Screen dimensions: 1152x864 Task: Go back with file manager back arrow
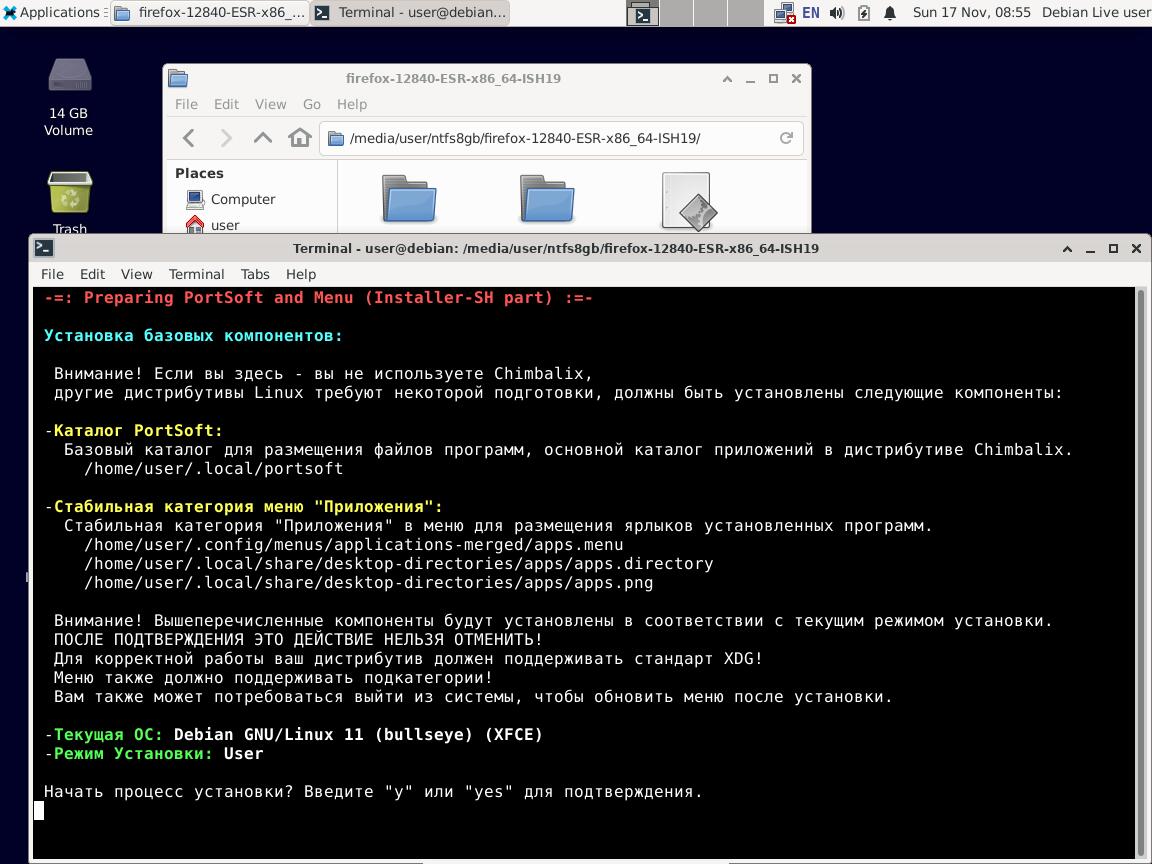click(190, 138)
